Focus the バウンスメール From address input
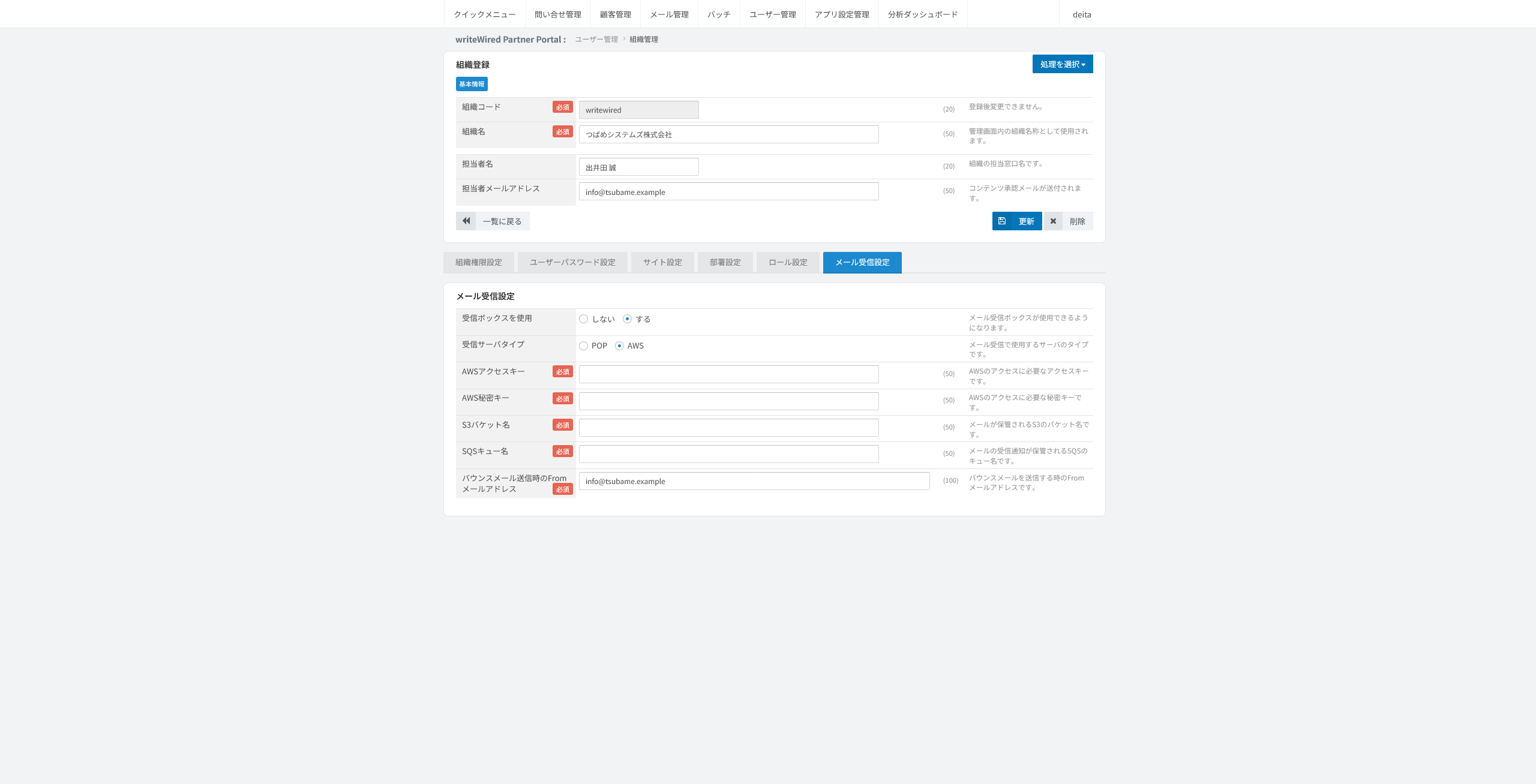The height and width of the screenshot is (784, 1536). point(754,481)
